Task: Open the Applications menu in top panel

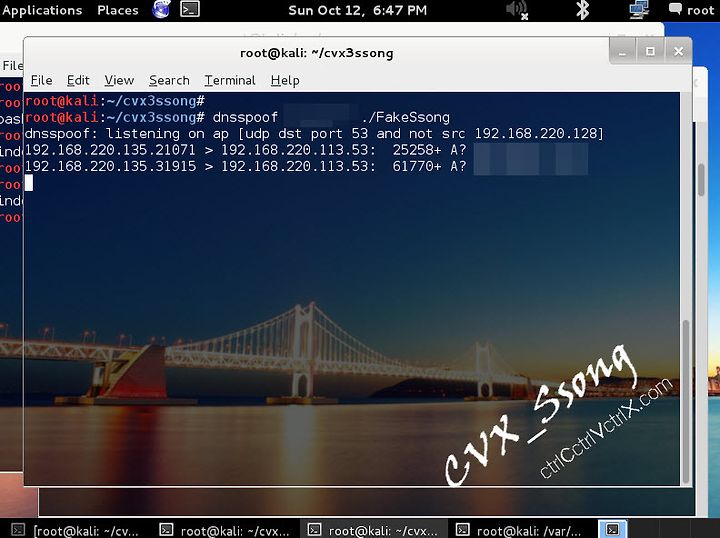Action: coord(42,10)
